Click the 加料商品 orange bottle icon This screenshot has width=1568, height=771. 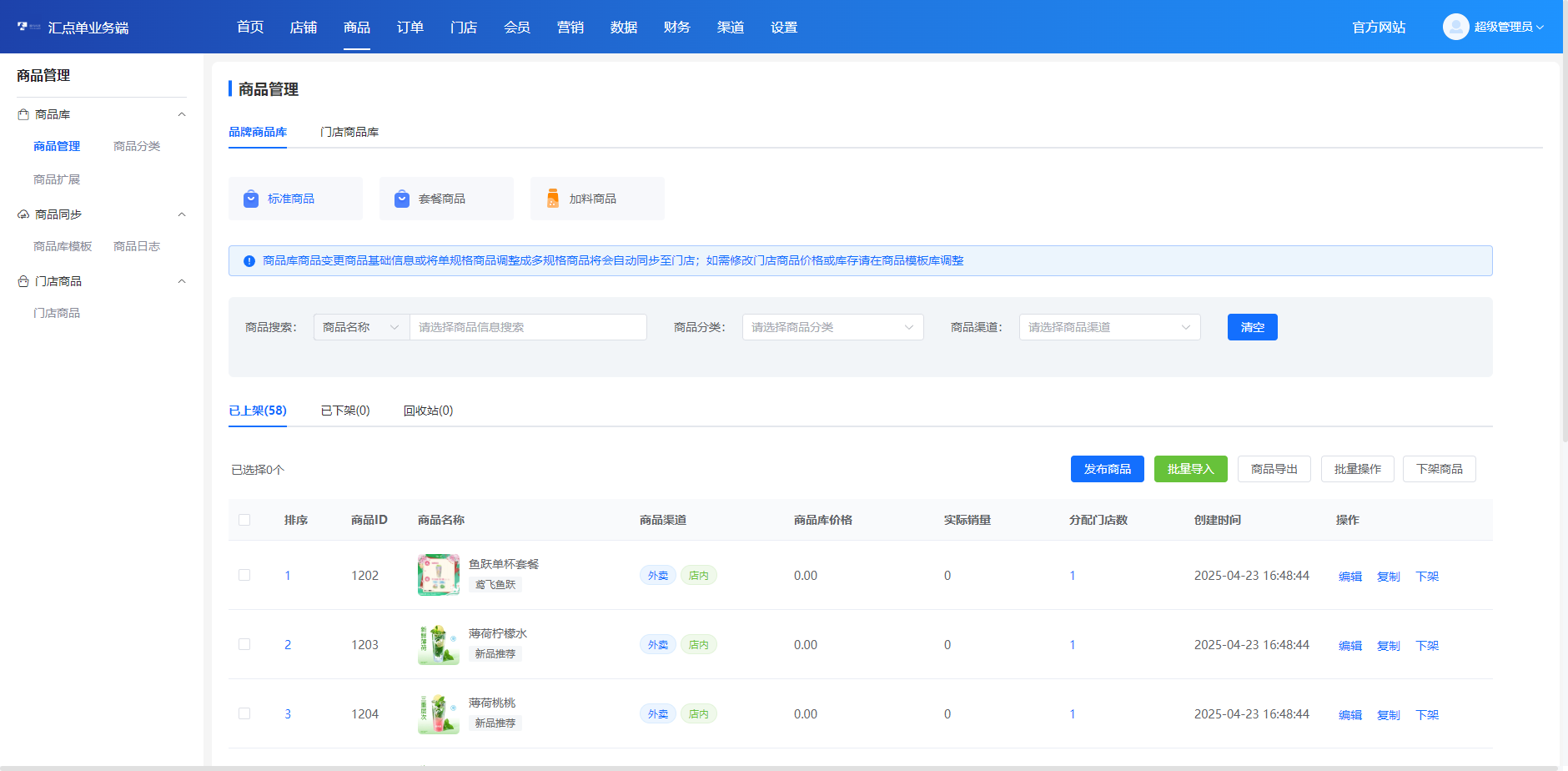pos(553,199)
